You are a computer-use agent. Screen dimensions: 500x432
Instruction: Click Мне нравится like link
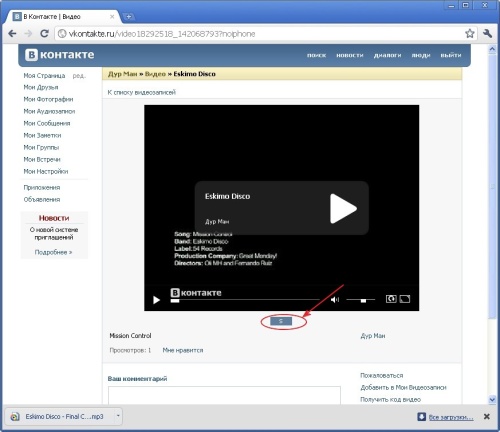tap(183, 350)
